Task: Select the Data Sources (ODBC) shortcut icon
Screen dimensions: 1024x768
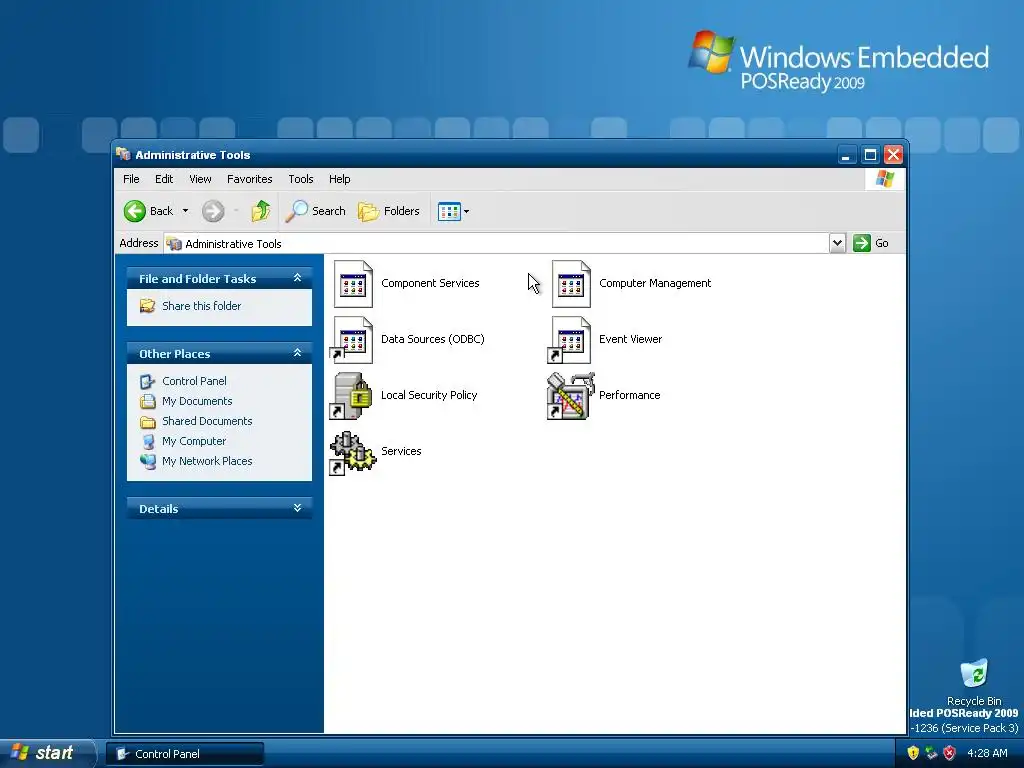Action: pos(351,340)
